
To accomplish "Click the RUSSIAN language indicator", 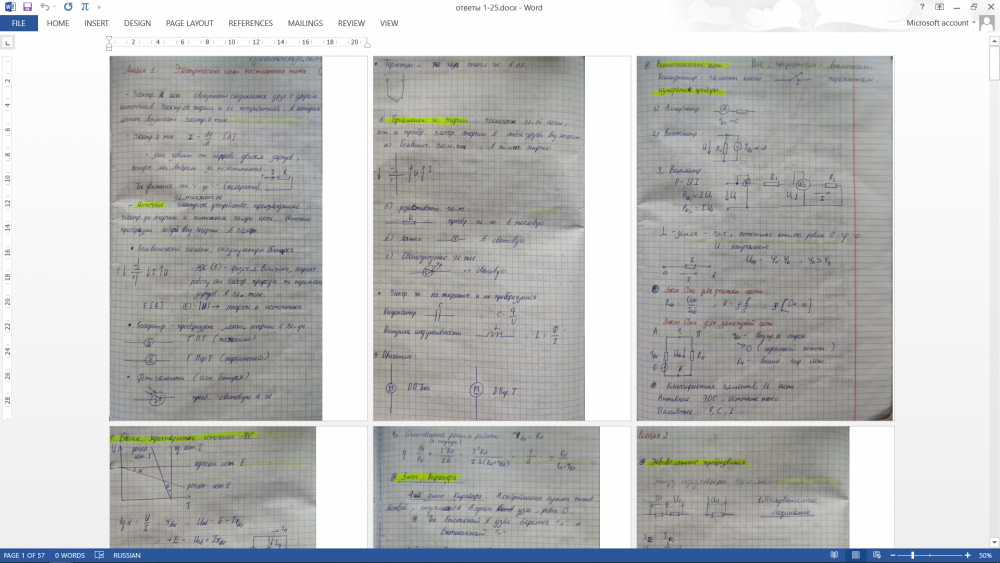I will coord(127,555).
